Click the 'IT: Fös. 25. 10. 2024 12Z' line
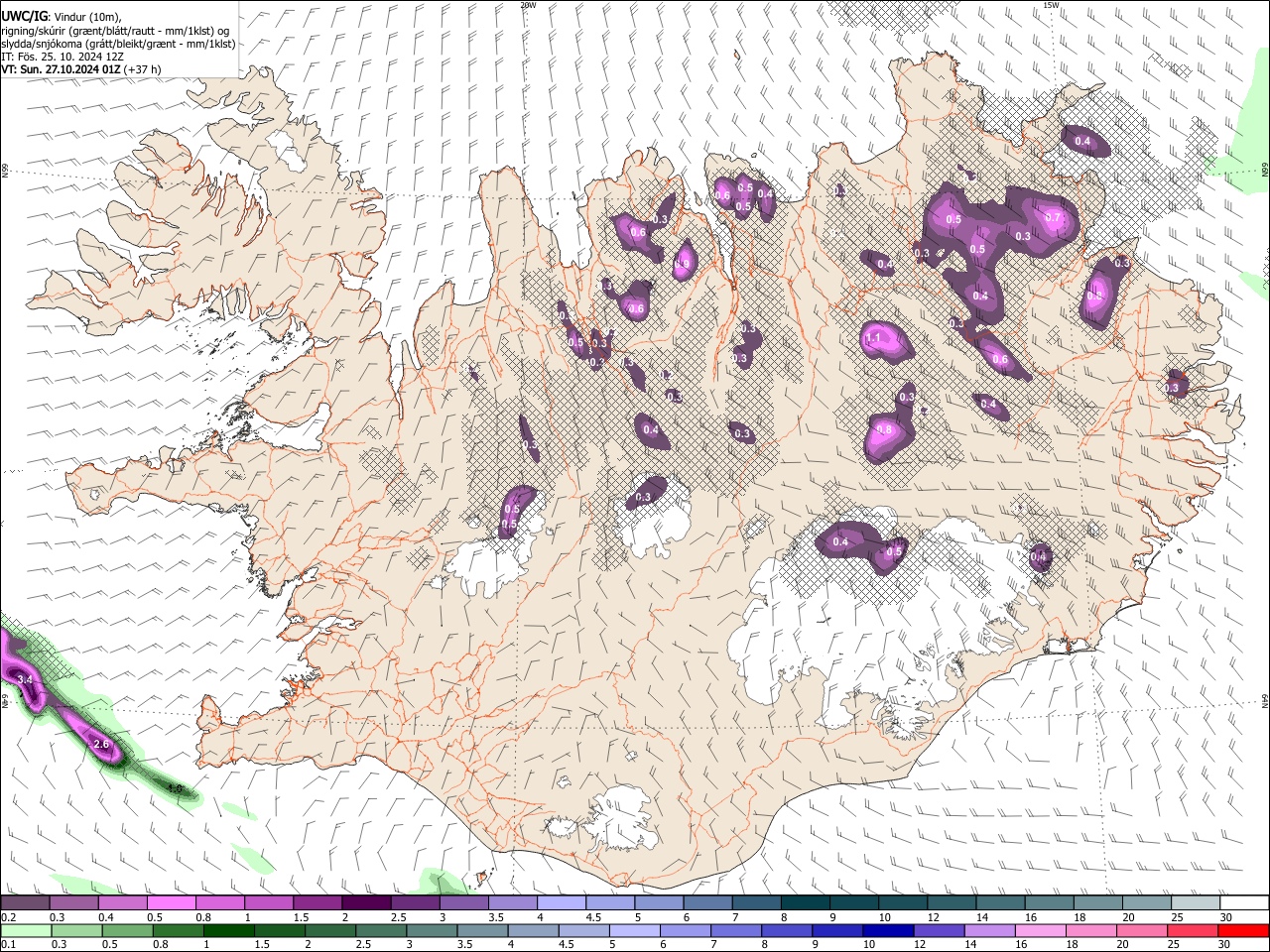 tap(63, 57)
